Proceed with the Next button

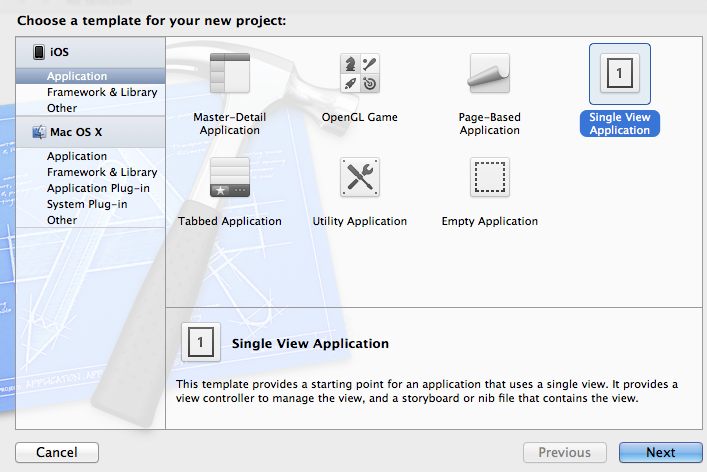661,452
